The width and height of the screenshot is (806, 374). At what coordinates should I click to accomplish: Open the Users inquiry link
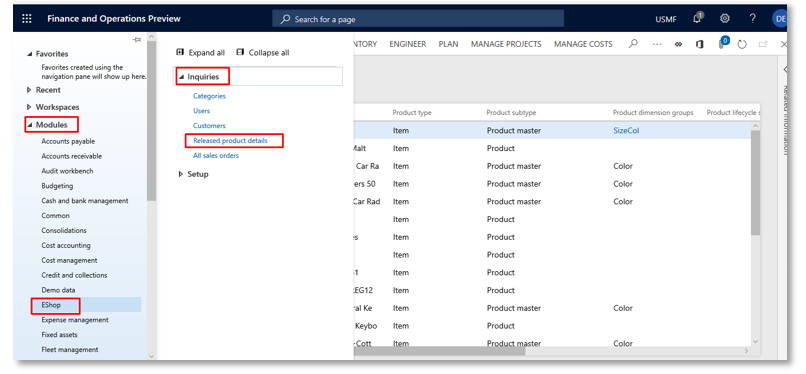click(x=202, y=111)
